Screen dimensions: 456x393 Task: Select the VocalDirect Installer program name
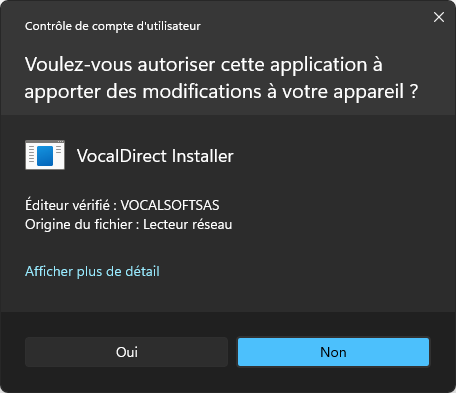click(x=155, y=156)
